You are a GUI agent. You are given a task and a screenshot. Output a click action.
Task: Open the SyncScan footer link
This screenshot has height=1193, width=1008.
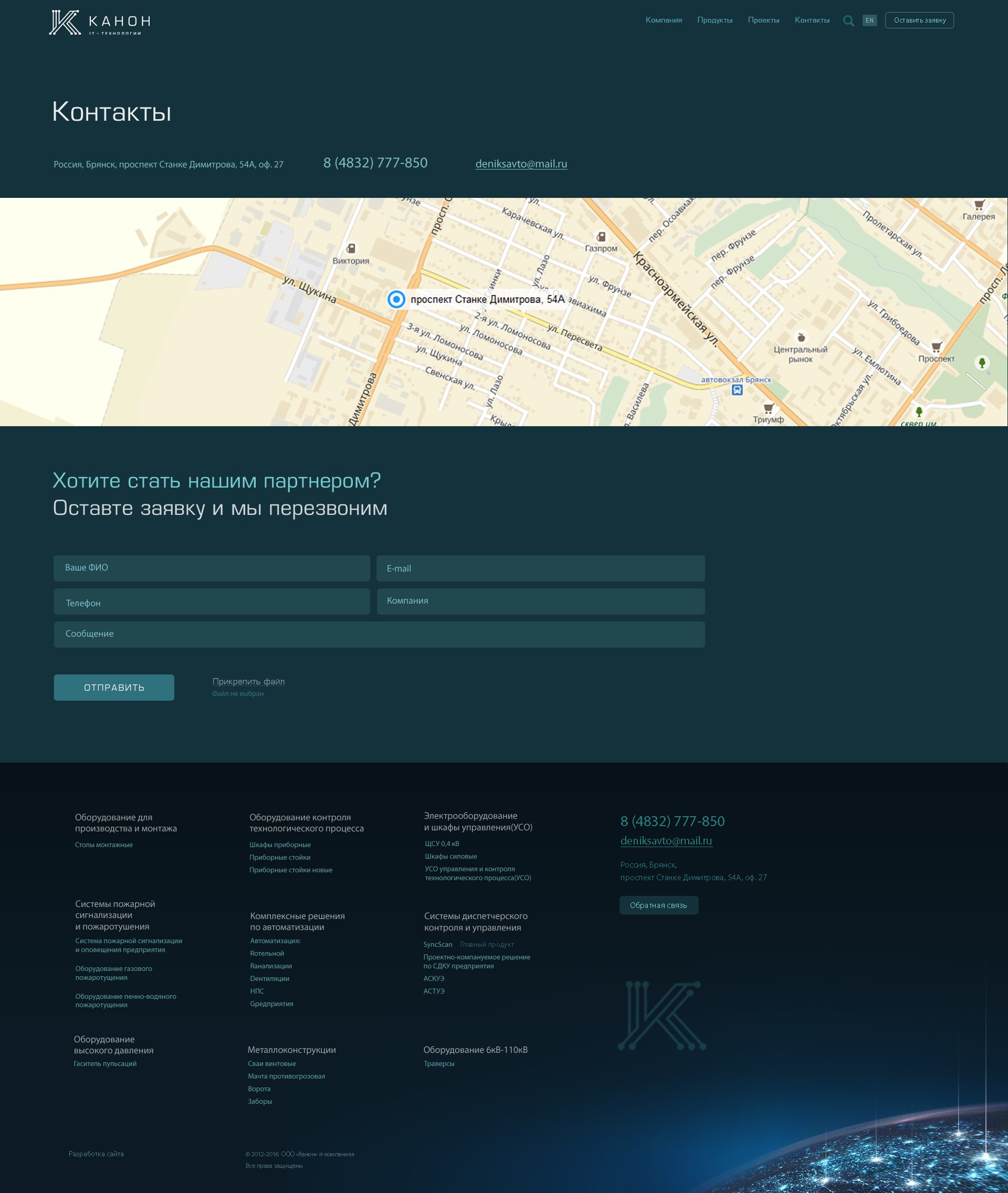(438, 944)
